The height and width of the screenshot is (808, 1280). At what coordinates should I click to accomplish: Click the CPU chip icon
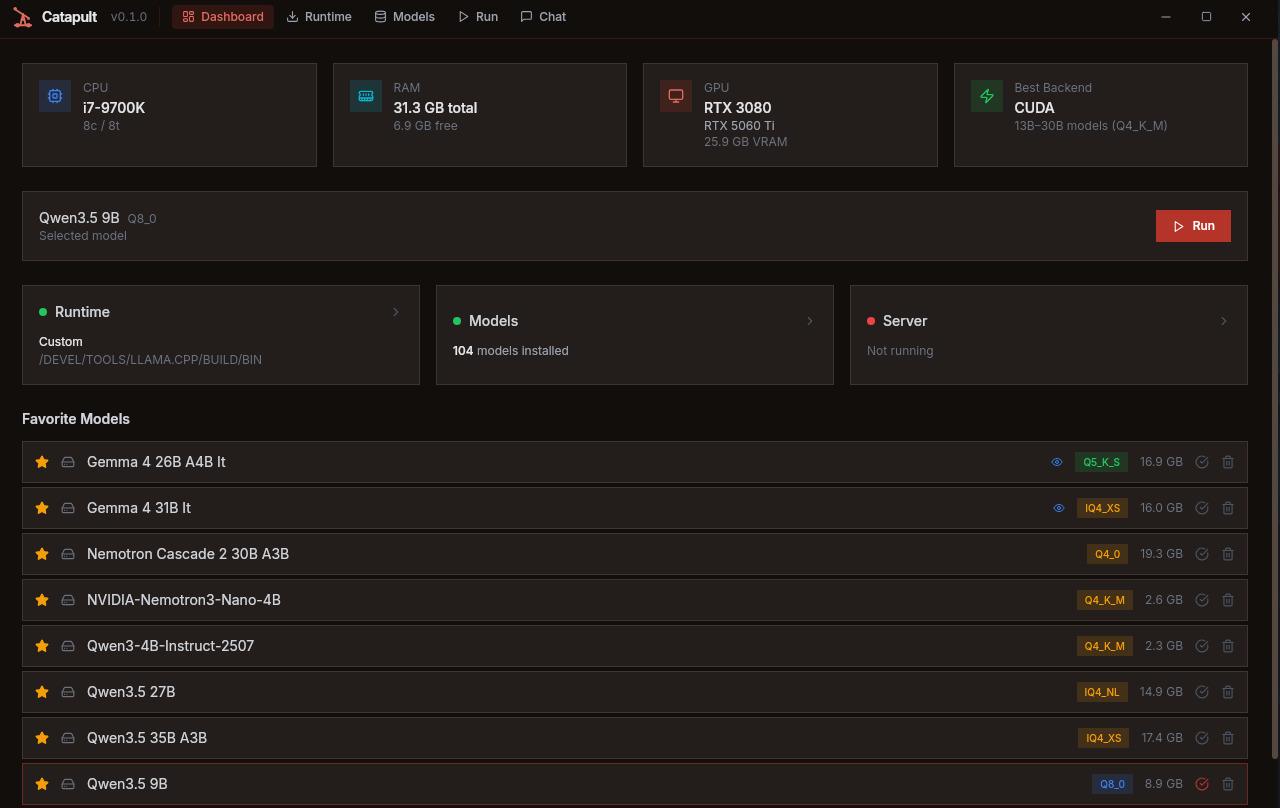55,96
